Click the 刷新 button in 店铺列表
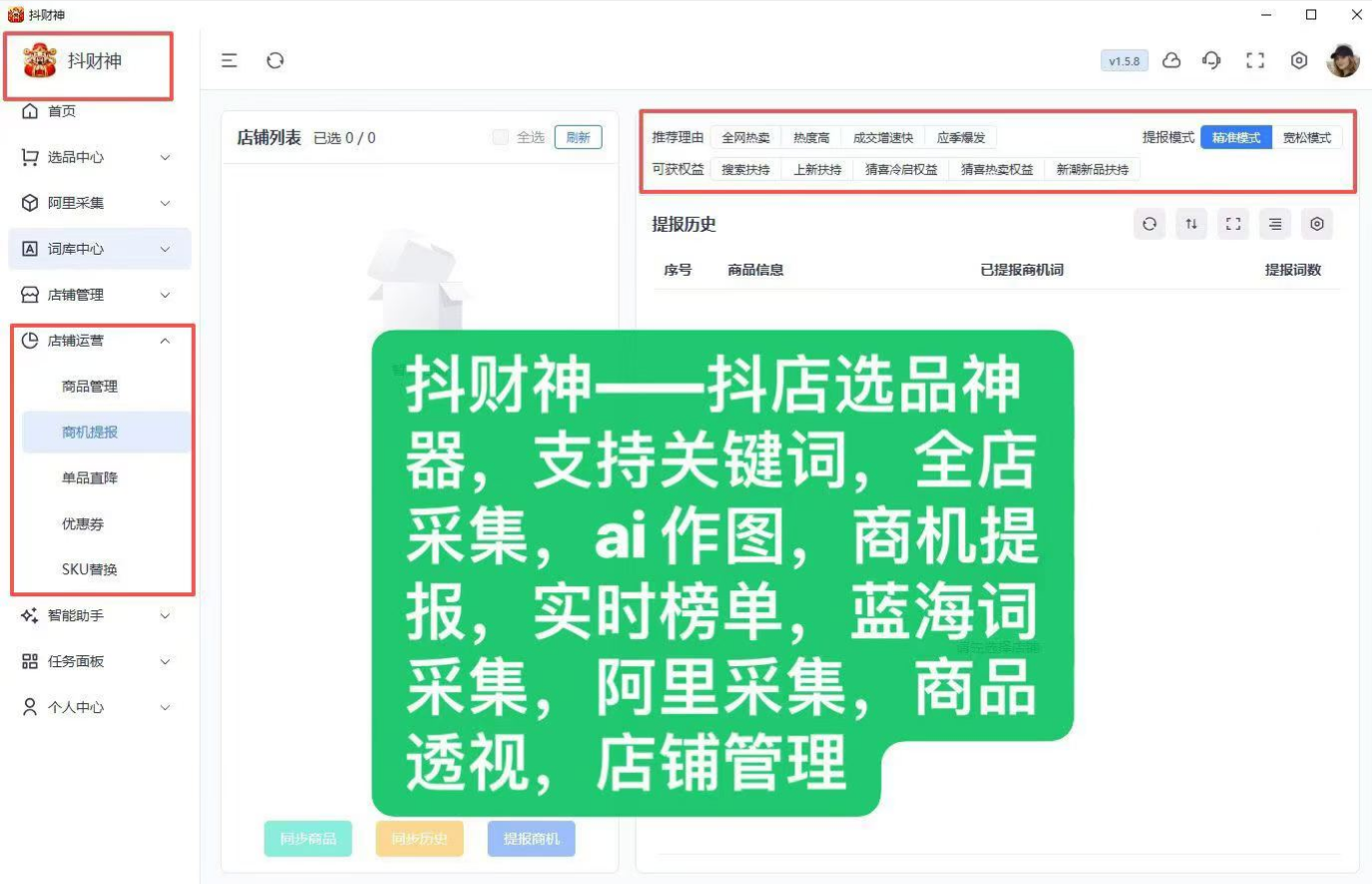 tap(578, 137)
